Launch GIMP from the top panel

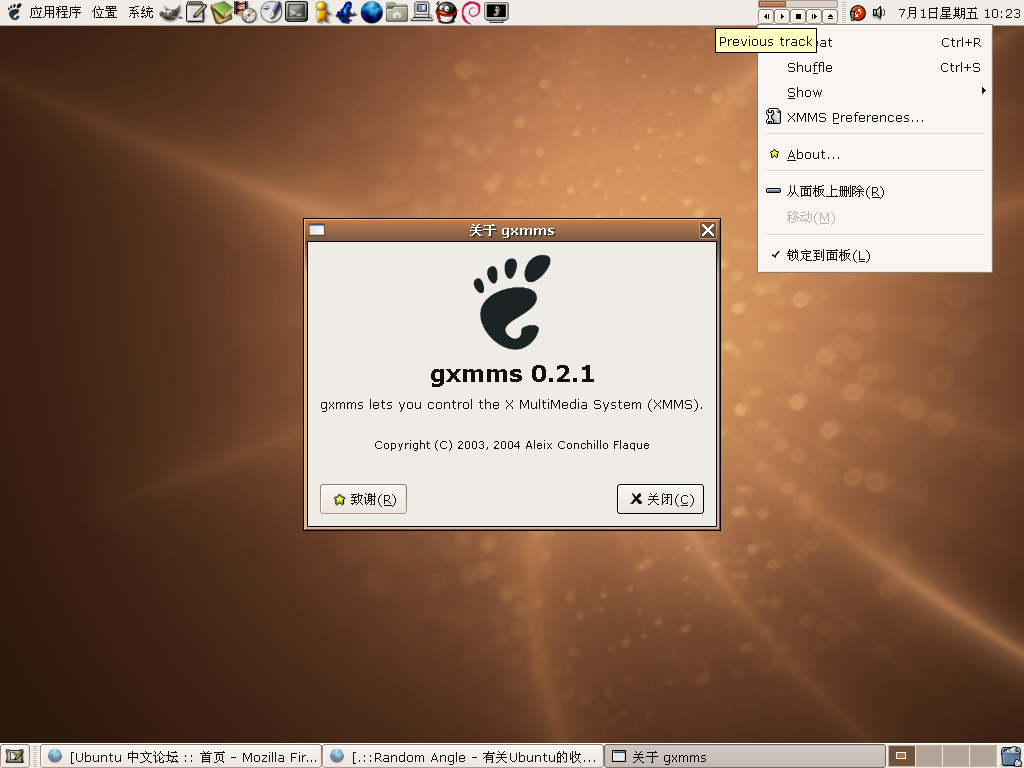pos(170,12)
